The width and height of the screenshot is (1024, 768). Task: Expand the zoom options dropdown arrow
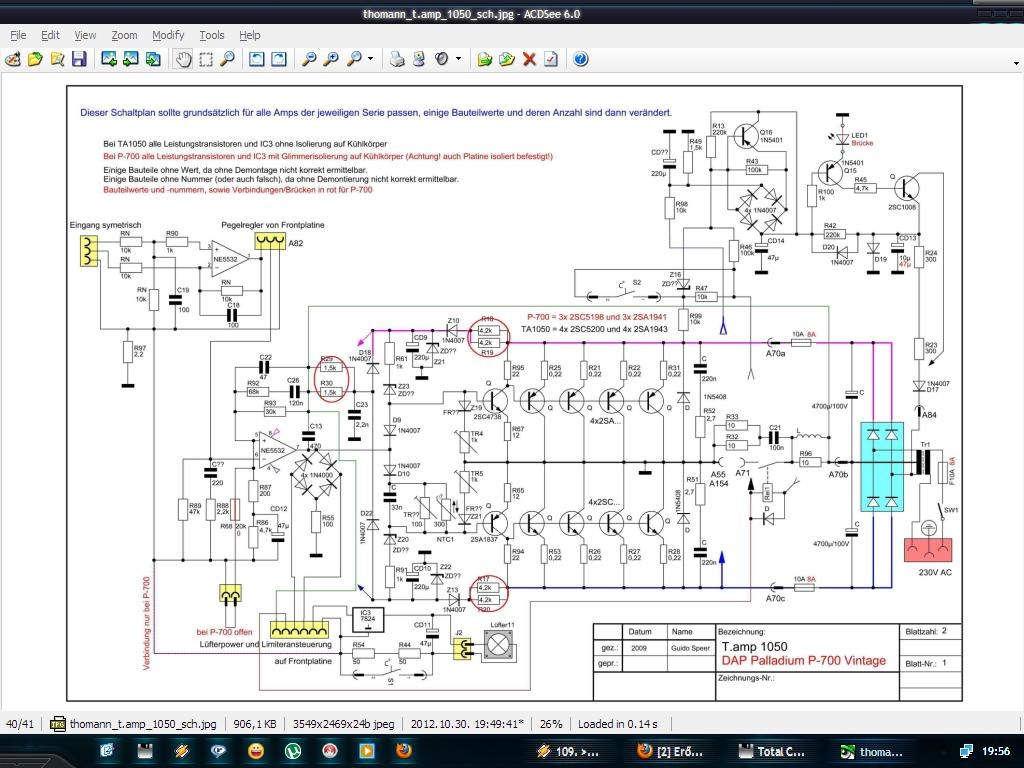coord(371,59)
